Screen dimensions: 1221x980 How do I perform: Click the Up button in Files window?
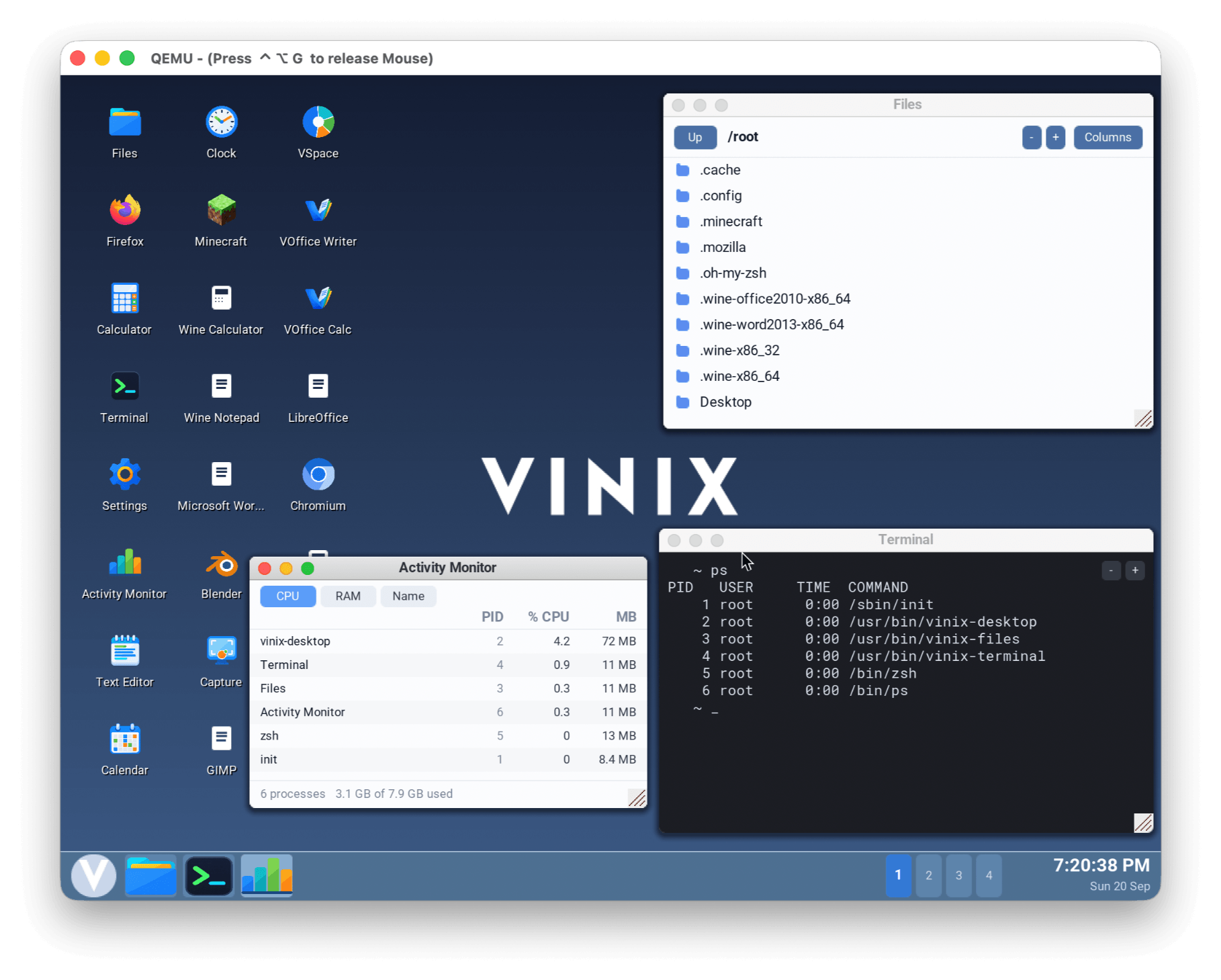695,137
